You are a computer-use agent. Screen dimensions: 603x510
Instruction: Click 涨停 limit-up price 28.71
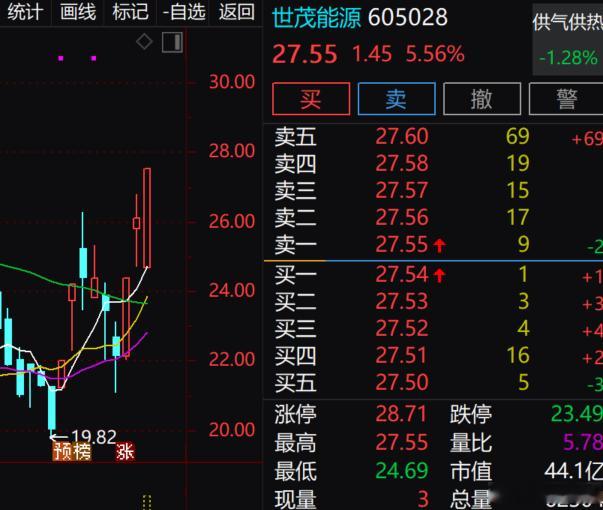tap(401, 414)
